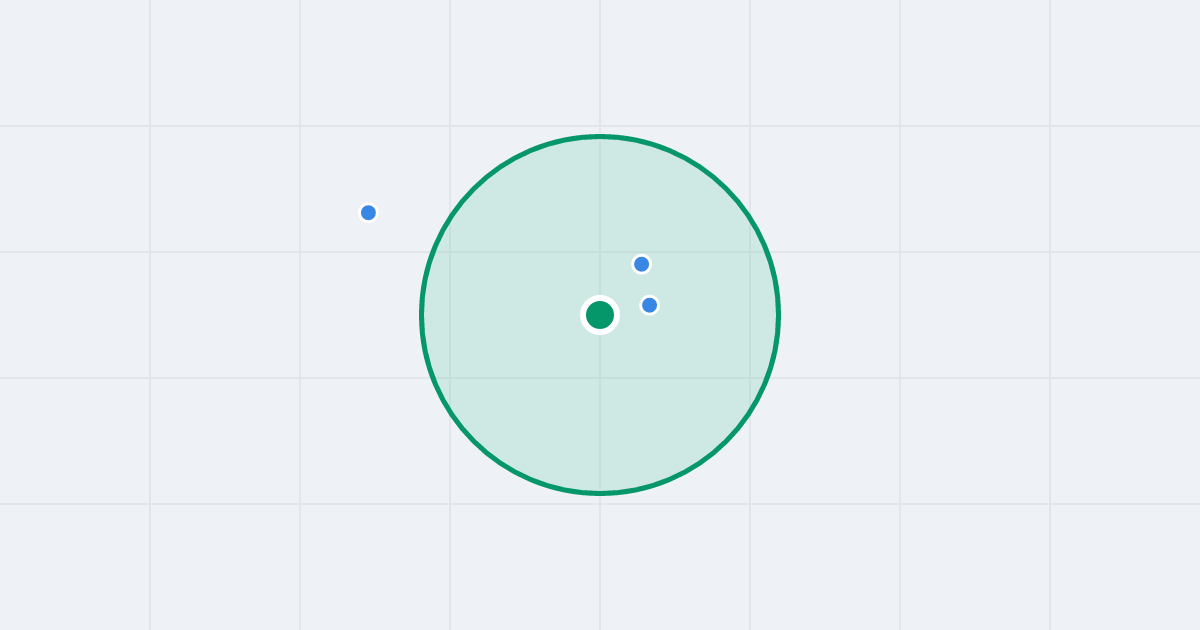Select the blue dot nearest the green center marker
Screen dimensions: 1200x630
[x=649, y=305]
